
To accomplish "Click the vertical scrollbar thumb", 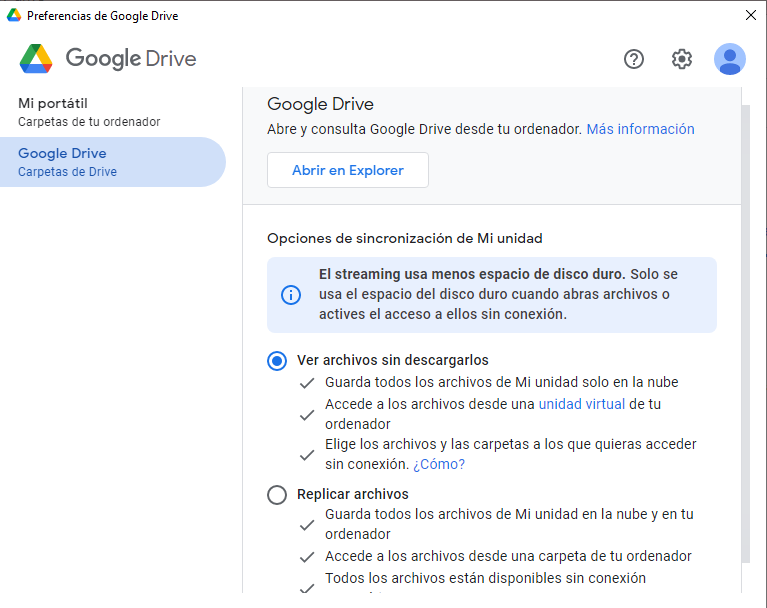I will [x=746, y=334].
